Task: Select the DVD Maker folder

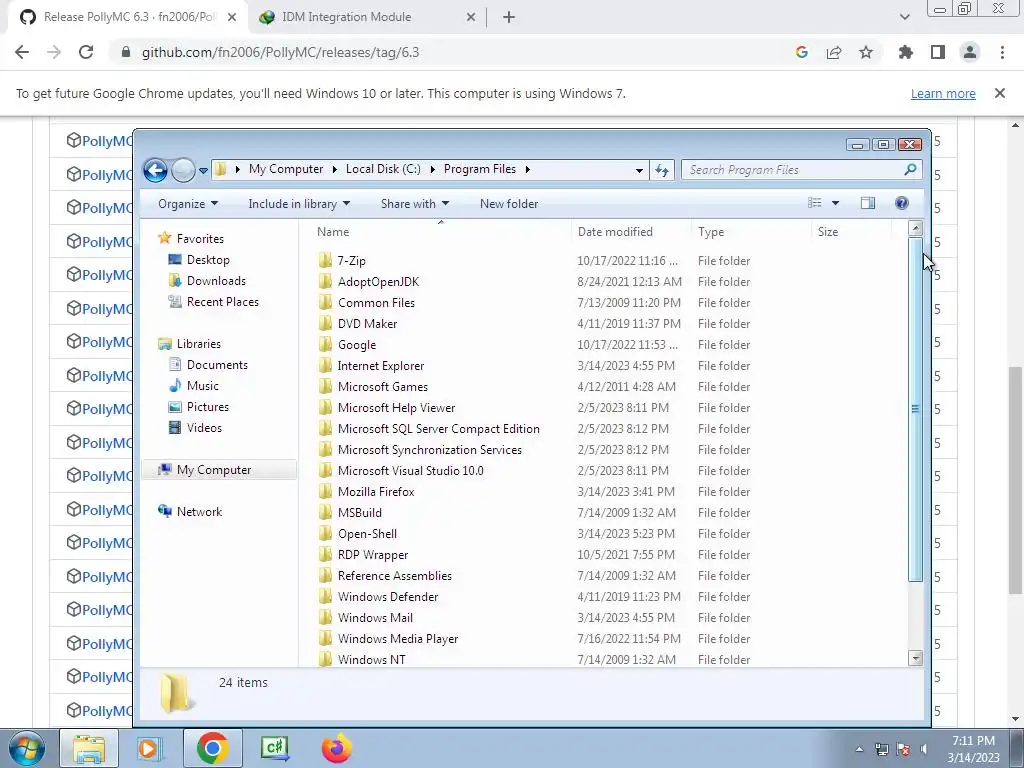Action: tap(367, 323)
